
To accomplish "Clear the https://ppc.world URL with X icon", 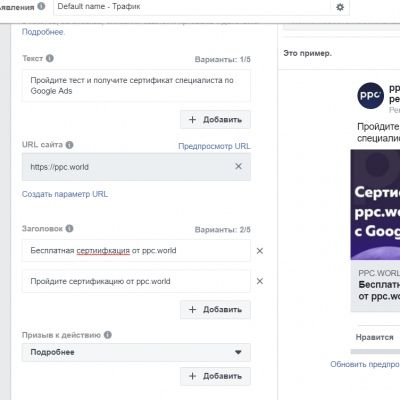I will (x=238, y=166).
